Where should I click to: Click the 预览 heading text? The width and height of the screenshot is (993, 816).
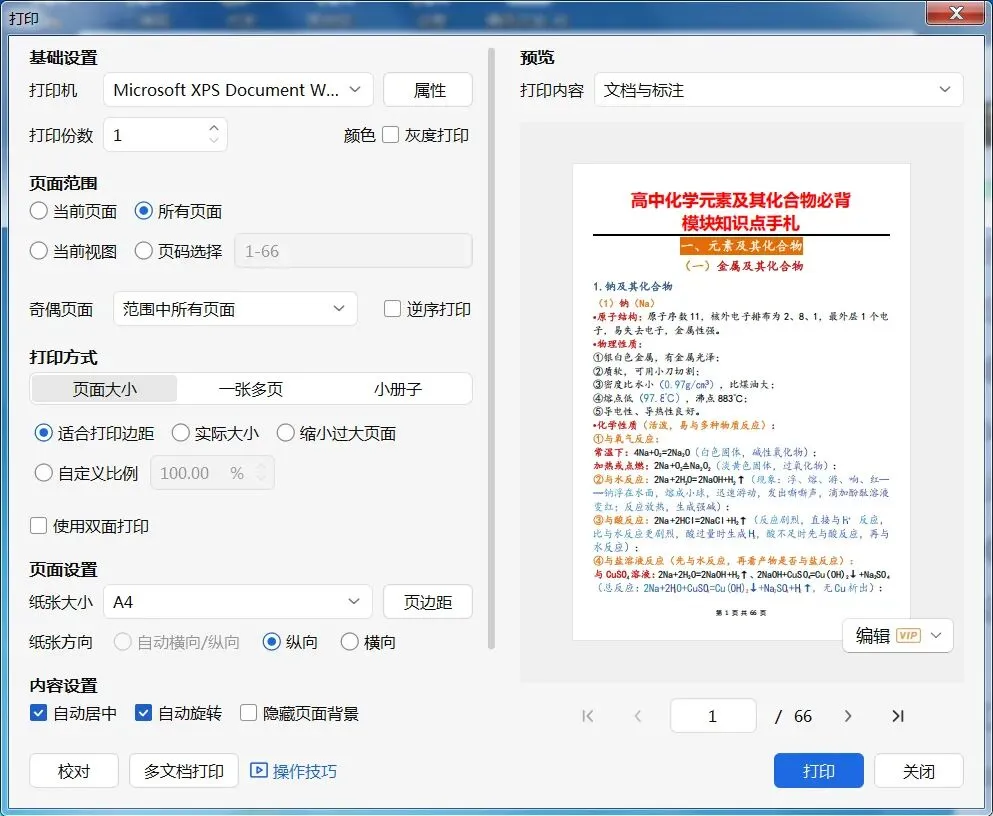537,58
